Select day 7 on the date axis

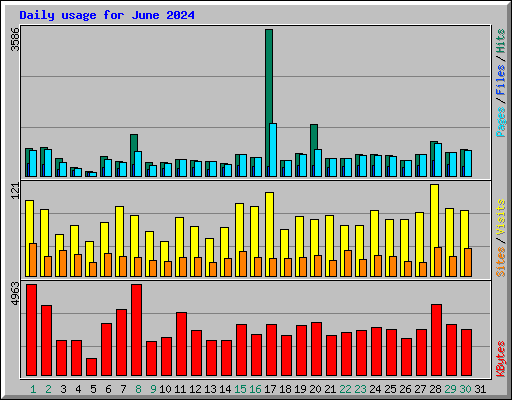(x=123, y=389)
